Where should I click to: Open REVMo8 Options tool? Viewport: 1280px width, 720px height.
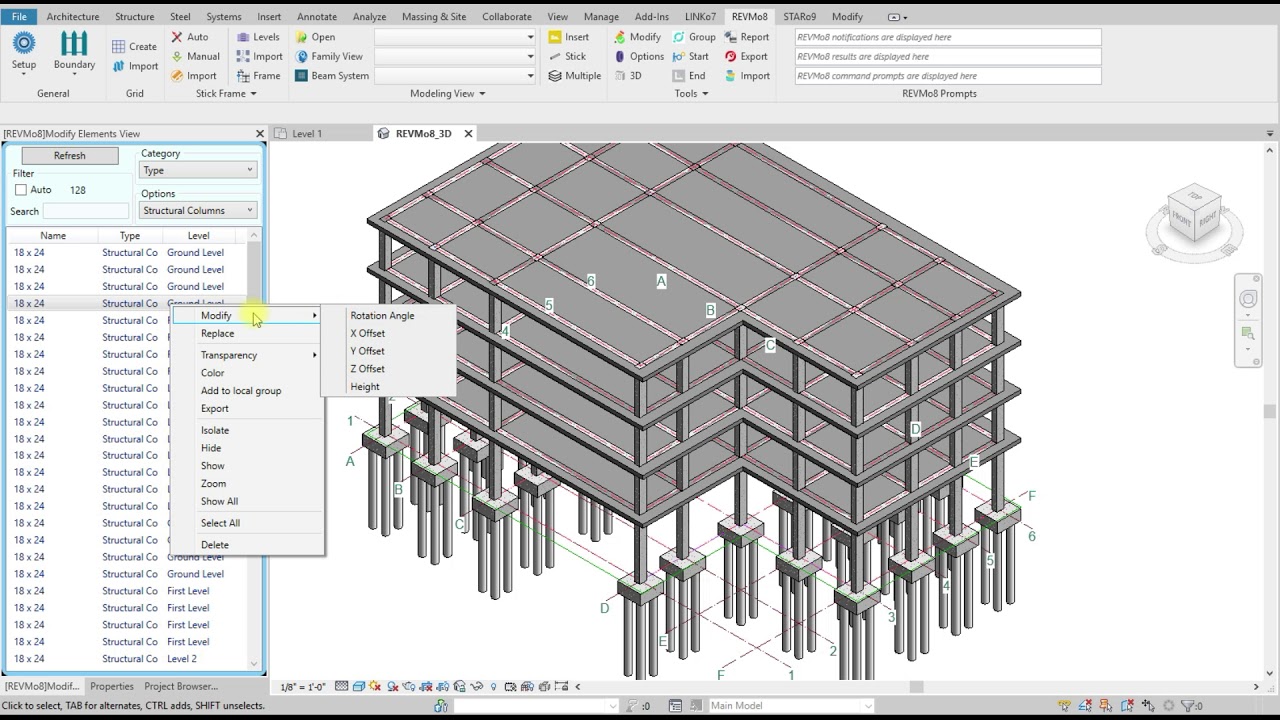638,56
